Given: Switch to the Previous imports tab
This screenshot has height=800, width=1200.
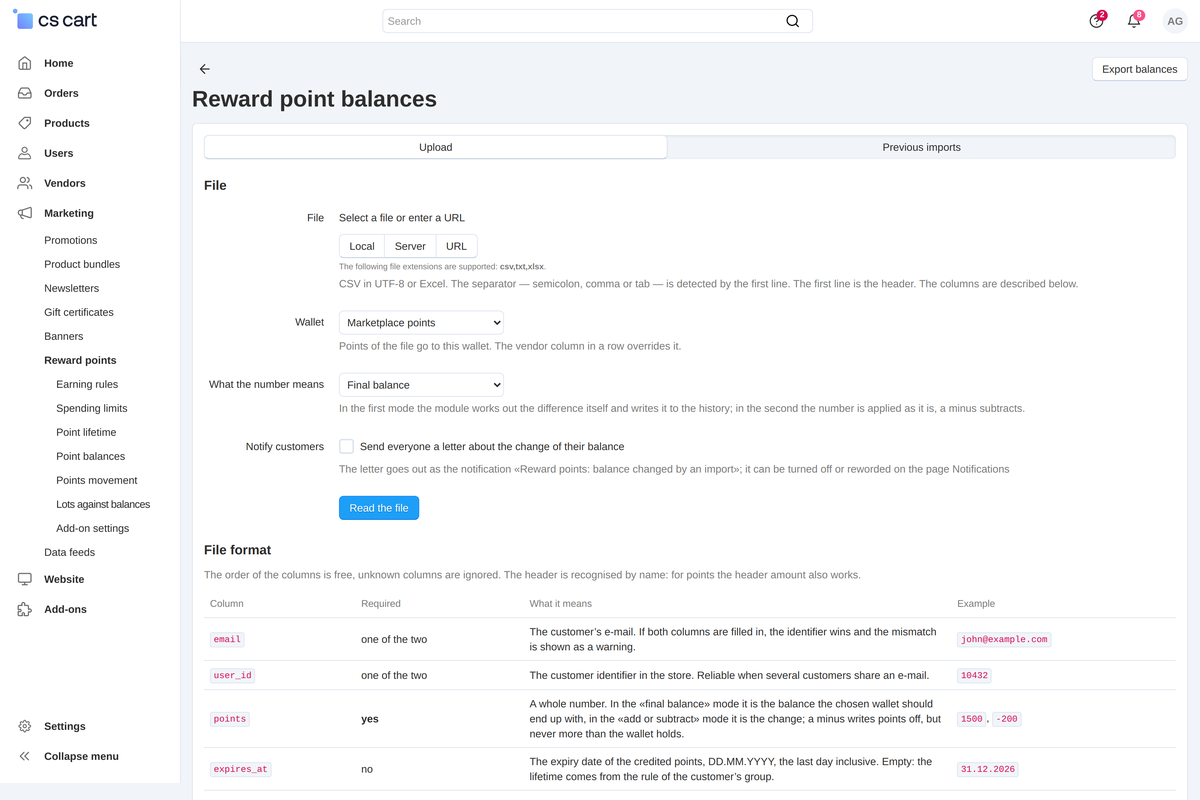Looking at the screenshot, I should click(921, 147).
